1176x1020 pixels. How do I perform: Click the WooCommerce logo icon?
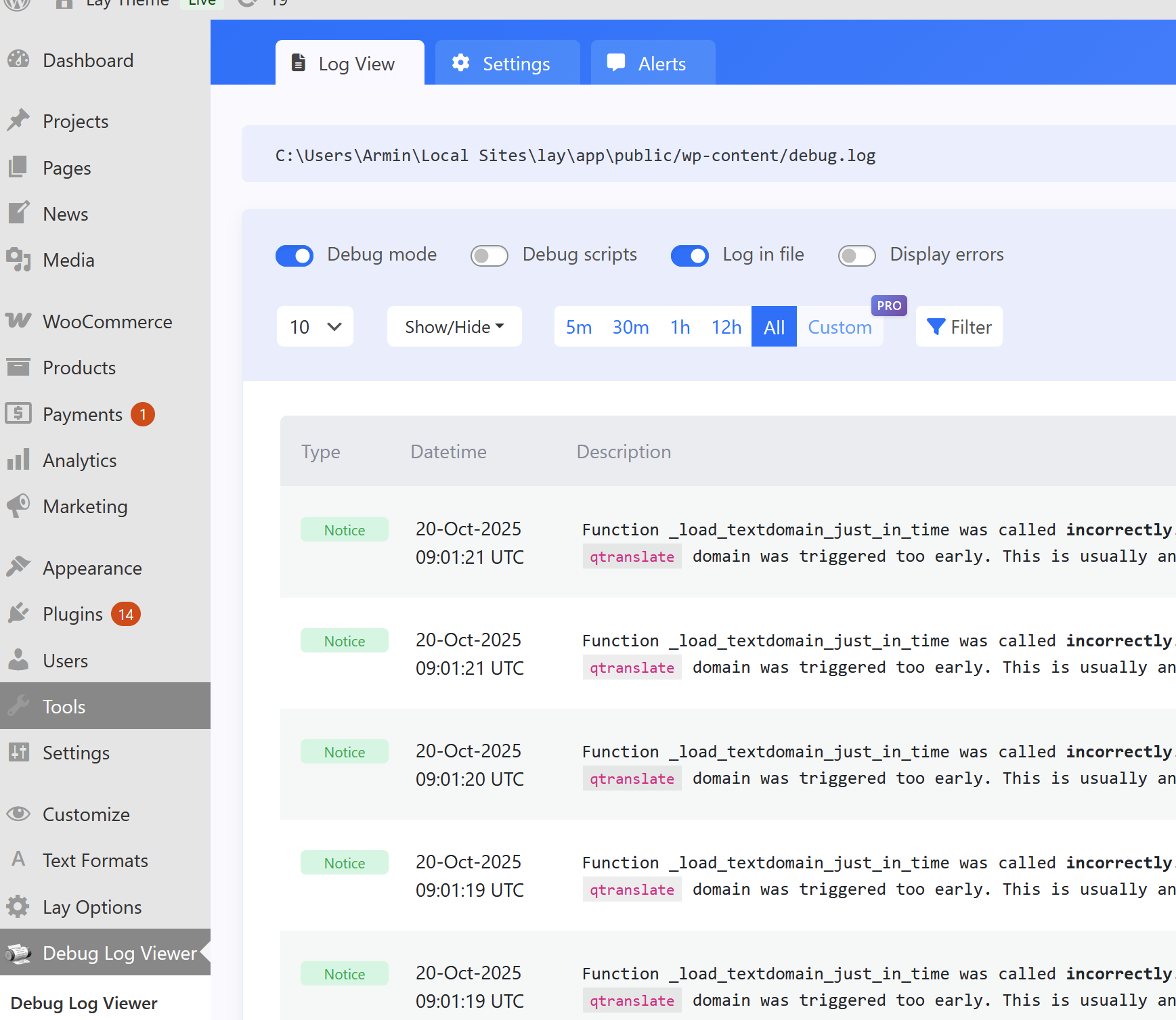tap(18, 321)
